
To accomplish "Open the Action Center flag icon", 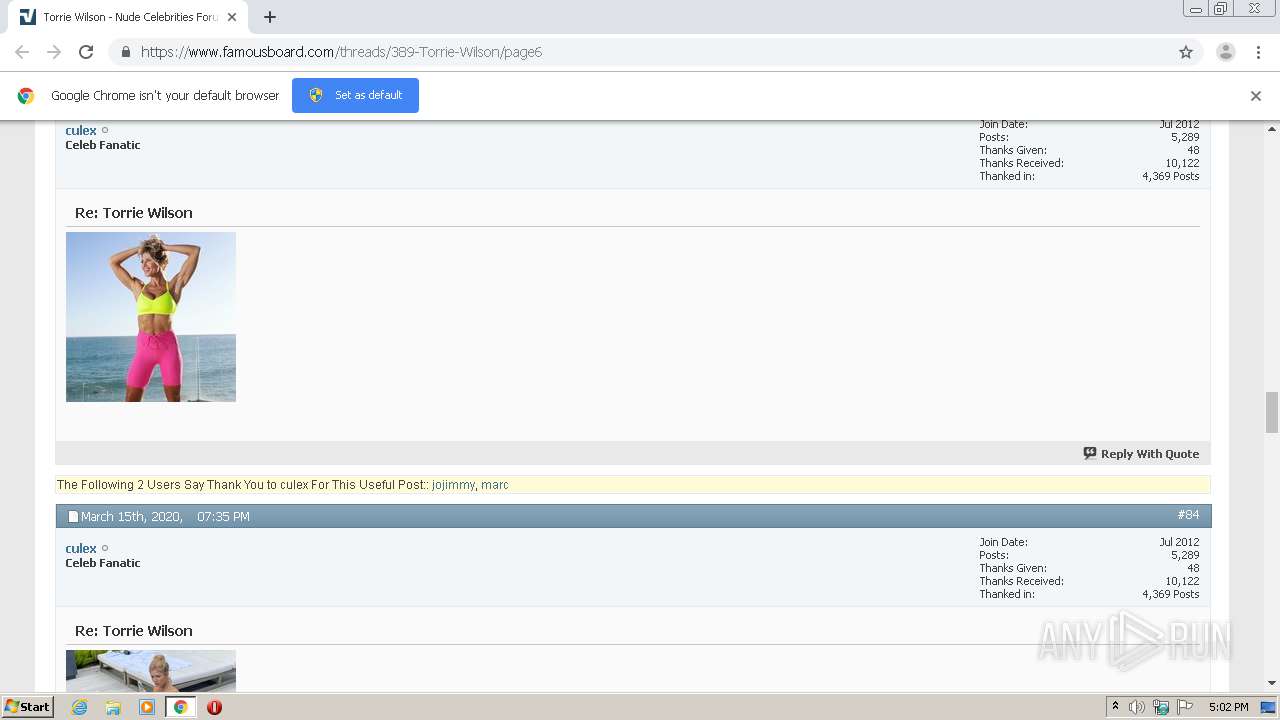I will tap(1185, 707).
